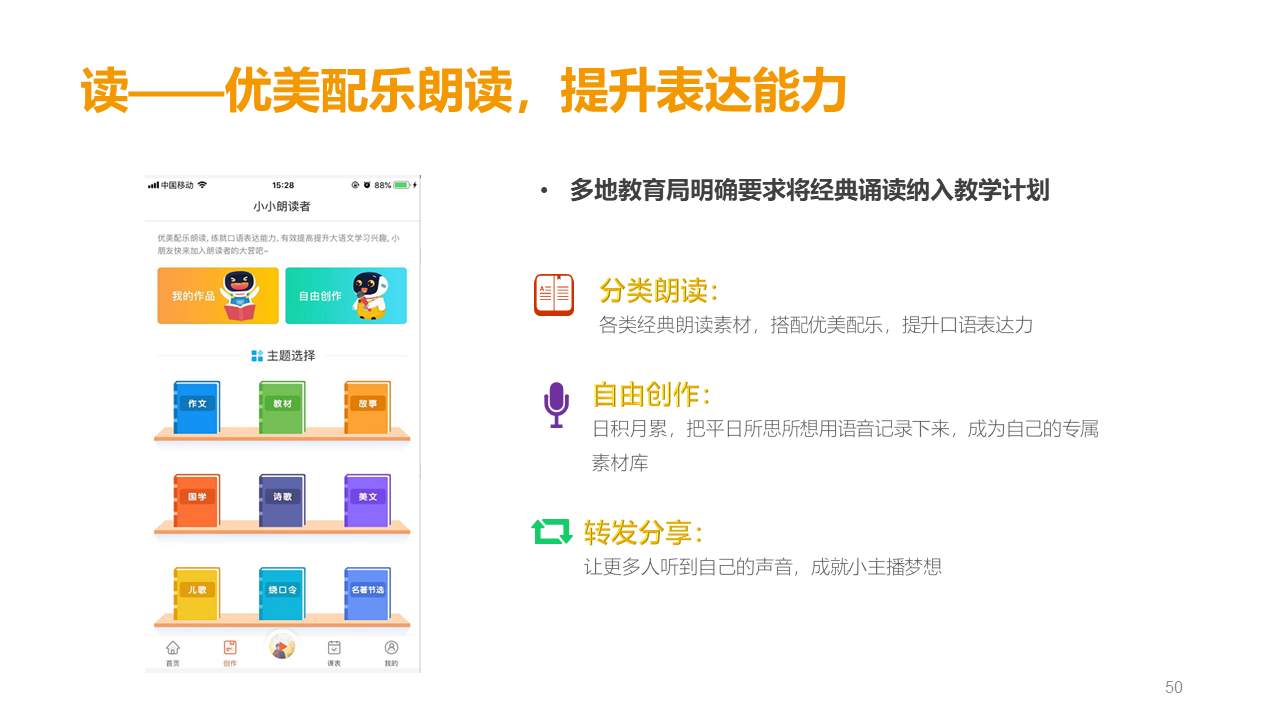Tap the center avatar button in tab bar
This screenshot has height=720, width=1280.
(282, 646)
